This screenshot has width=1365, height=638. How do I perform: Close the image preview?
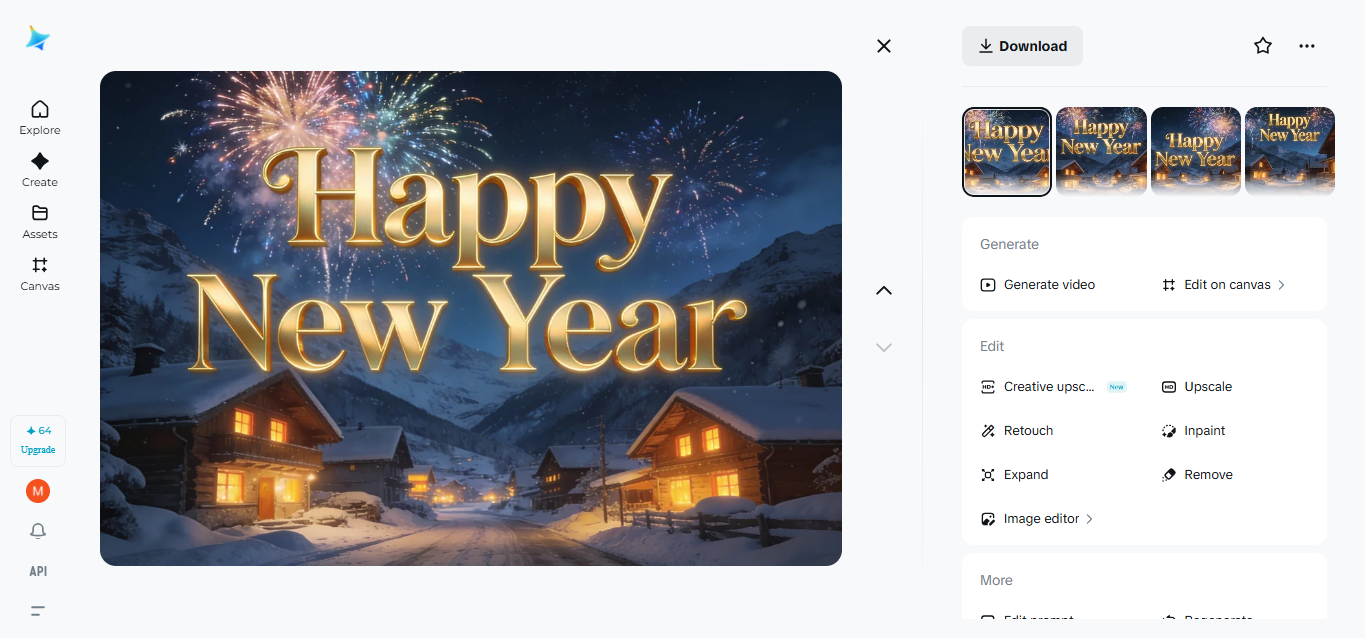[883, 46]
